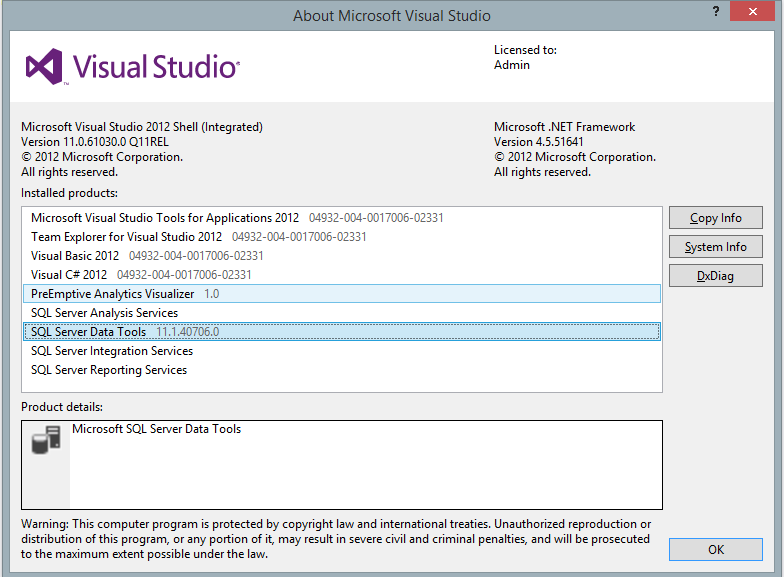784x577 pixels.
Task: Click the help question mark icon
Action: pos(716,11)
